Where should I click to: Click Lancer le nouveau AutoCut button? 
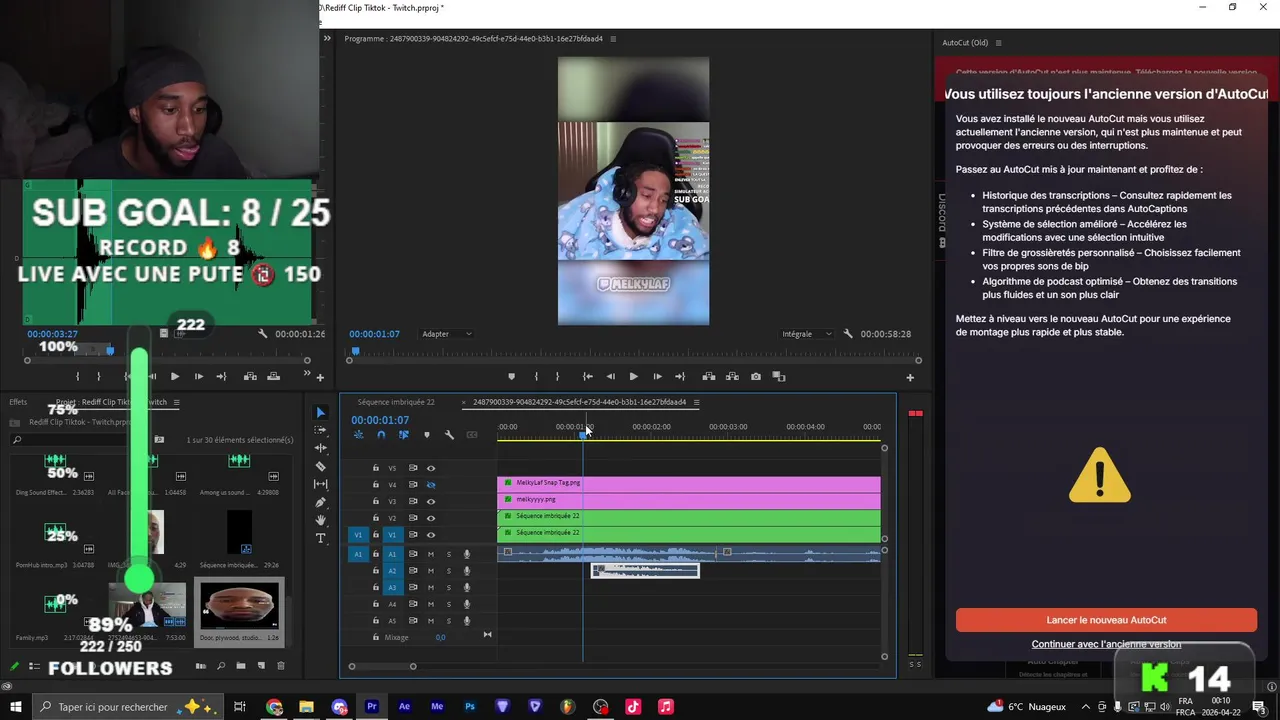(1106, 620)
